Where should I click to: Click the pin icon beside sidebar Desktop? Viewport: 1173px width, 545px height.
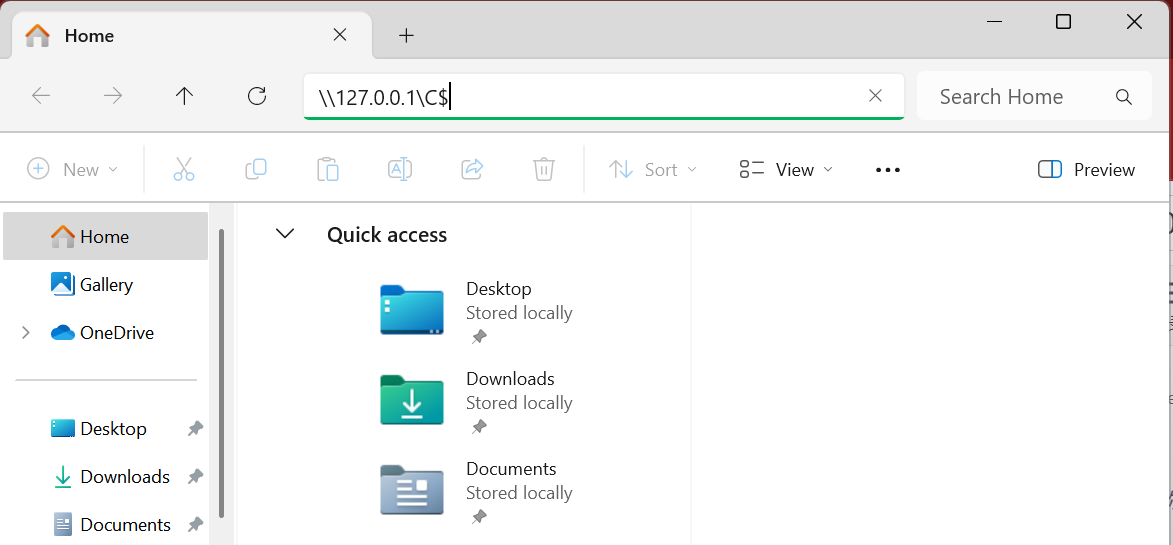pos(195,428)
